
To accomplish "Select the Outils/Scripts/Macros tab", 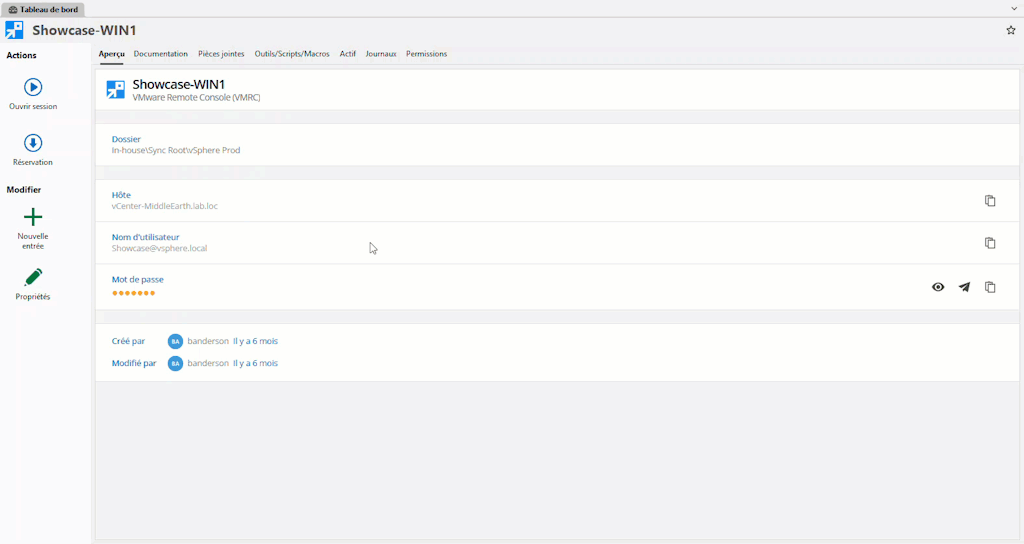I will 292,54.
